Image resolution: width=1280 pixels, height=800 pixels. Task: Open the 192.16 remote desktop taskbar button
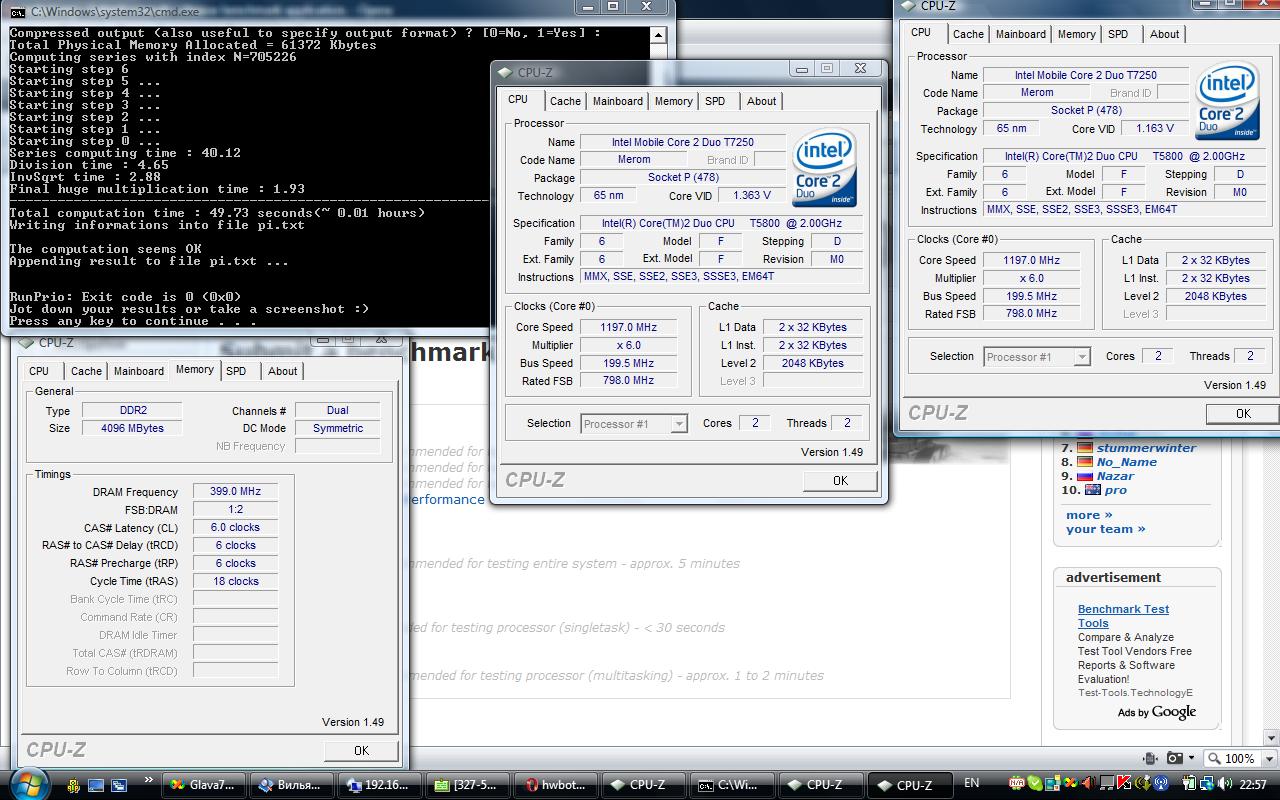pos(379,785)
